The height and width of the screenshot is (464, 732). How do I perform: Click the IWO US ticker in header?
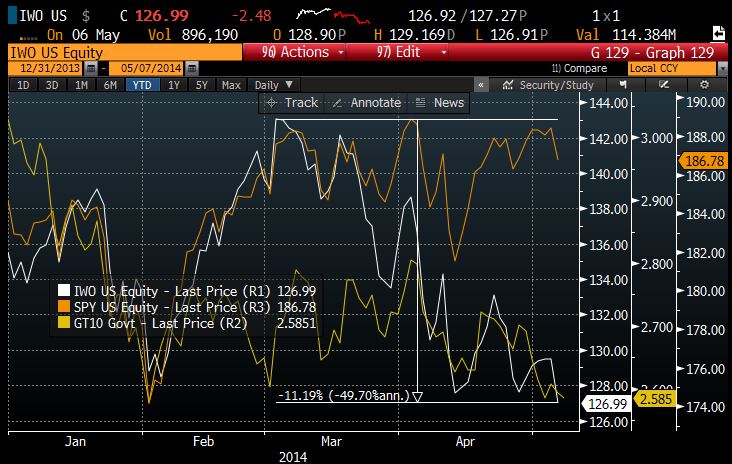(x=43, y=16)
